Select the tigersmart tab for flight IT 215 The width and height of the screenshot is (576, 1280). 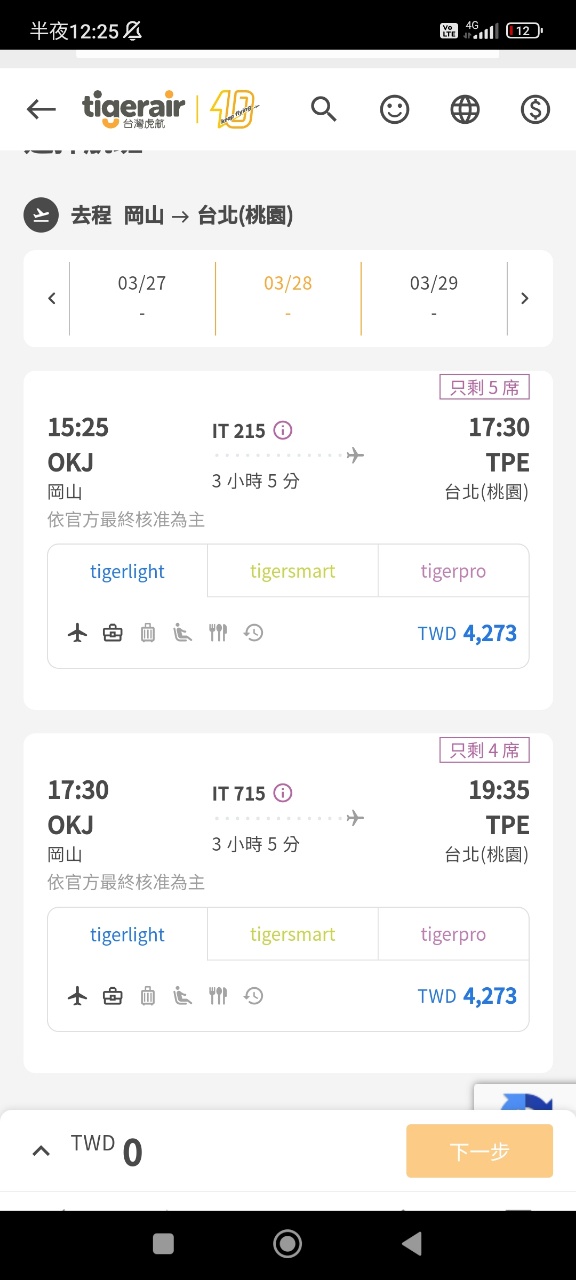pos(293,572)
